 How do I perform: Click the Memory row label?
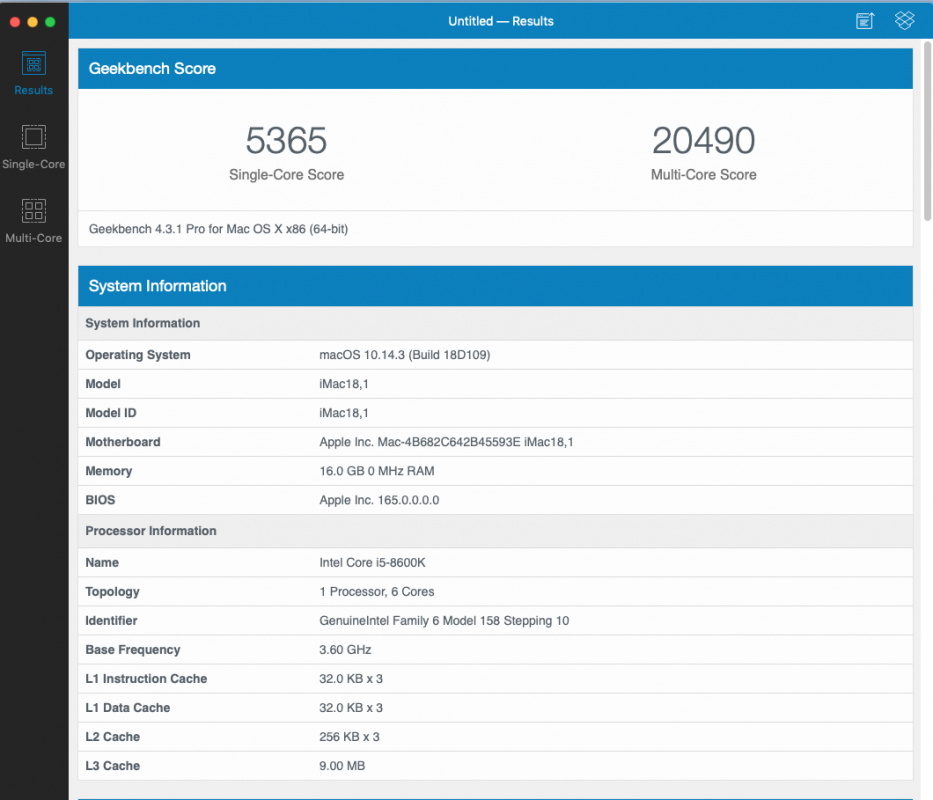109,471
